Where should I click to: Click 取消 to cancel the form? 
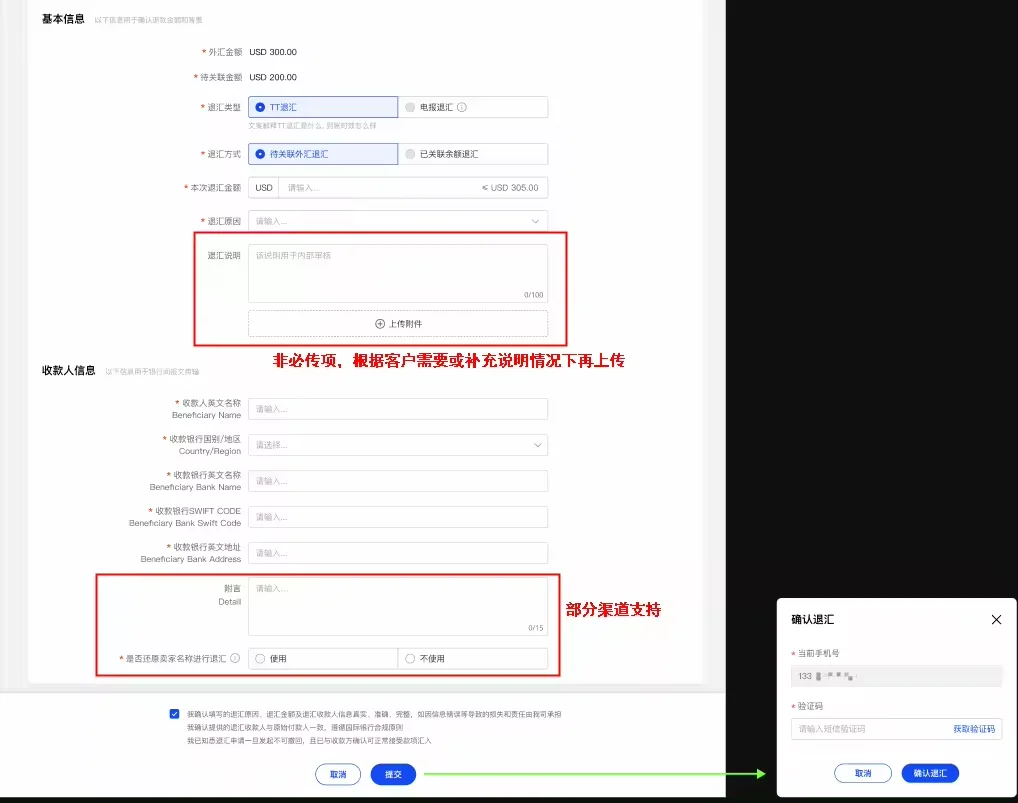pos(337,774)
